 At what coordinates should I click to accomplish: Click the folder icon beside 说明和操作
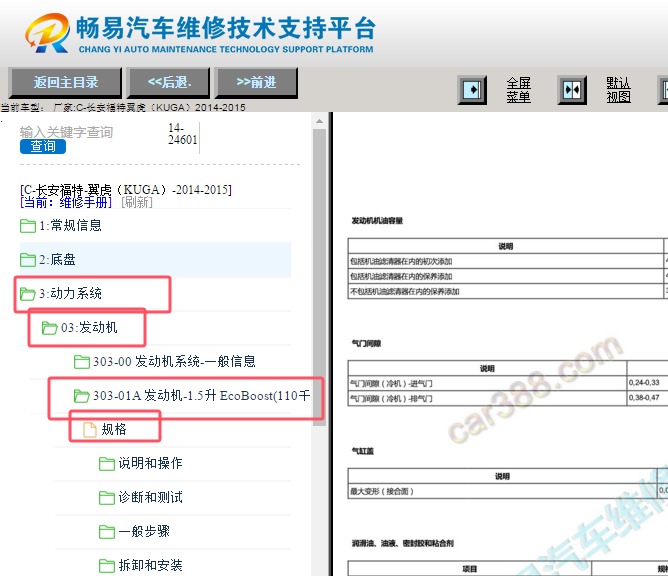107,464
